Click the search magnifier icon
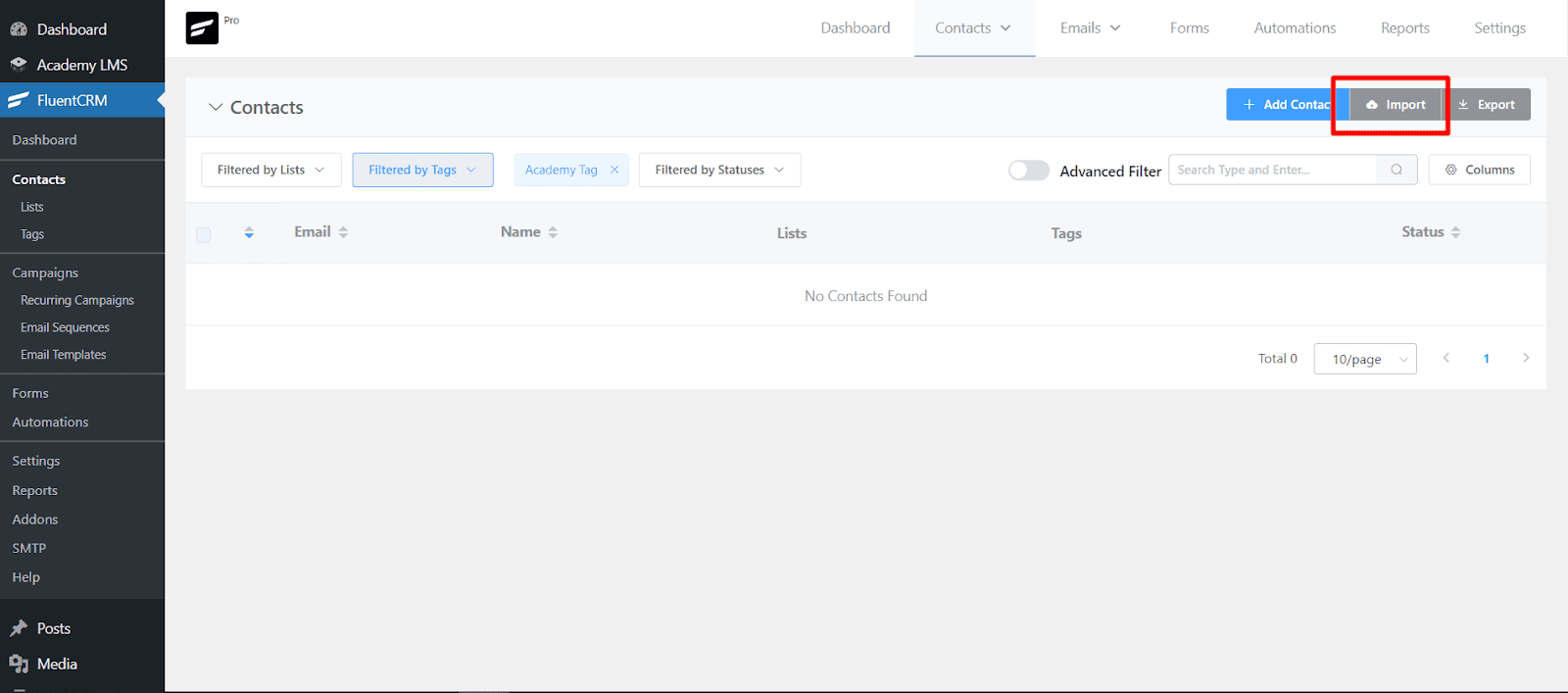The image size is (1568, 693). click(x=1396, y=170)
